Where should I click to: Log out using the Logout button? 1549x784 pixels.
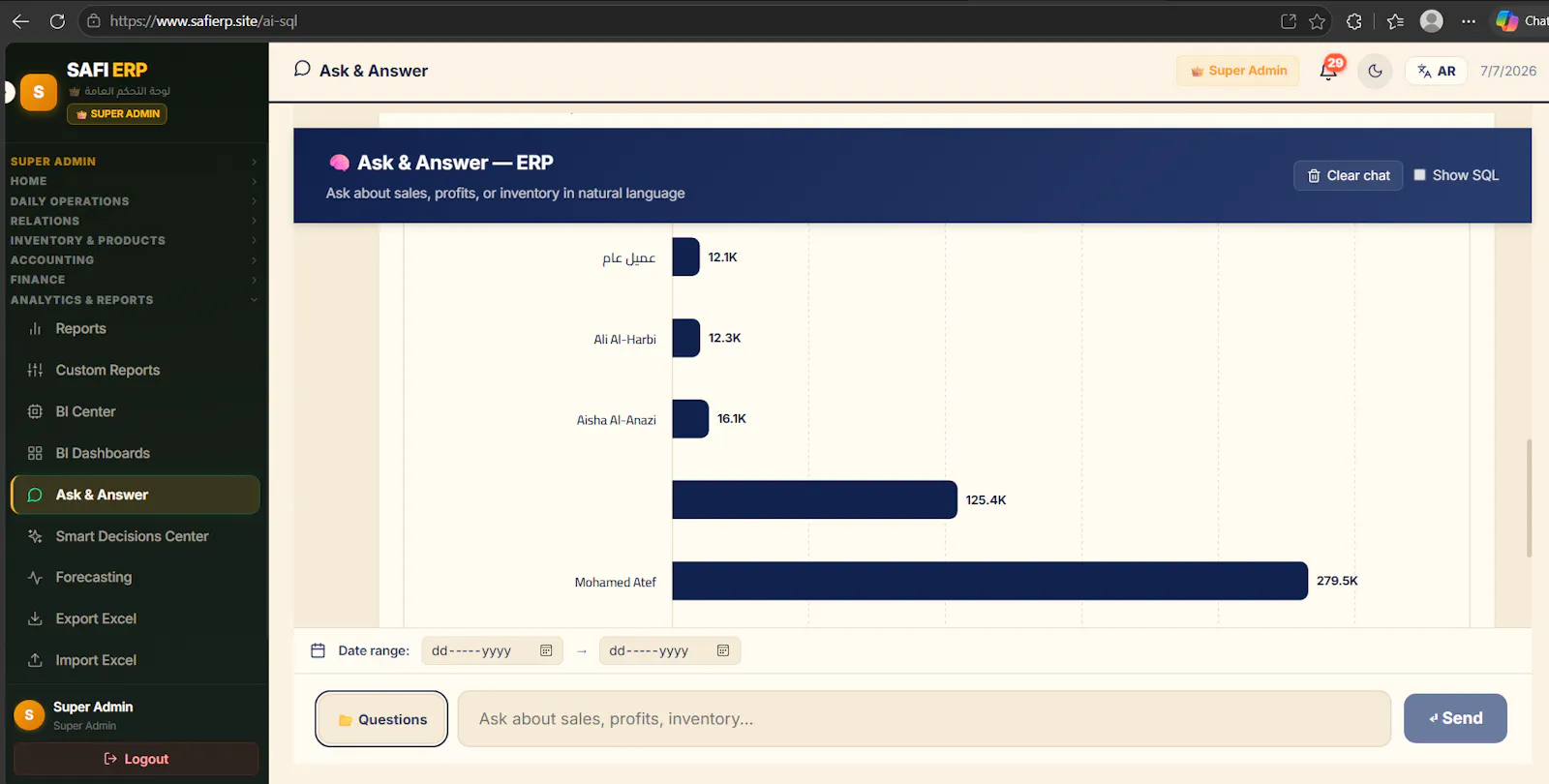[x=136, y=759]
